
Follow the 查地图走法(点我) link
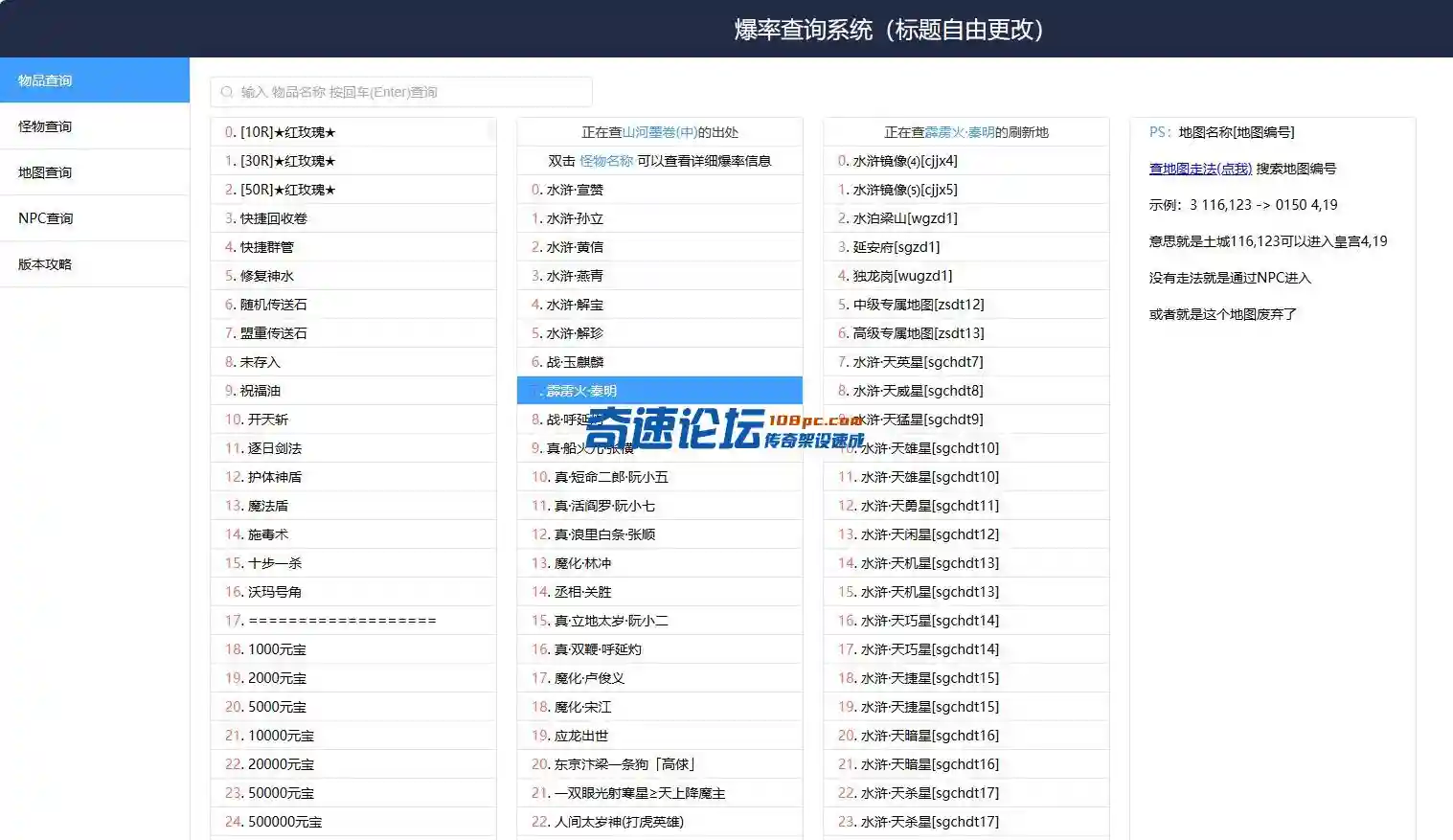click(x=1200, y=169)
